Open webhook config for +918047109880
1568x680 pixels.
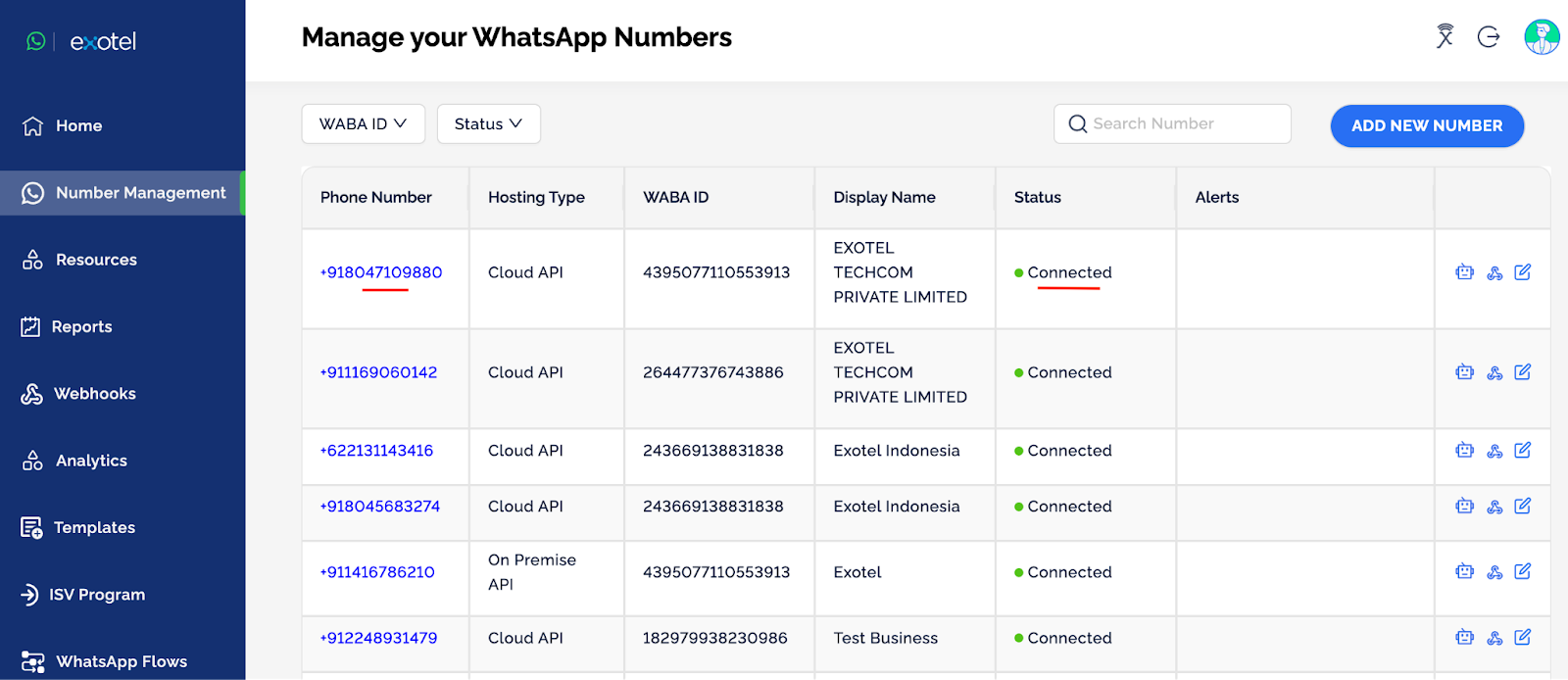[x=1494, y=273]
